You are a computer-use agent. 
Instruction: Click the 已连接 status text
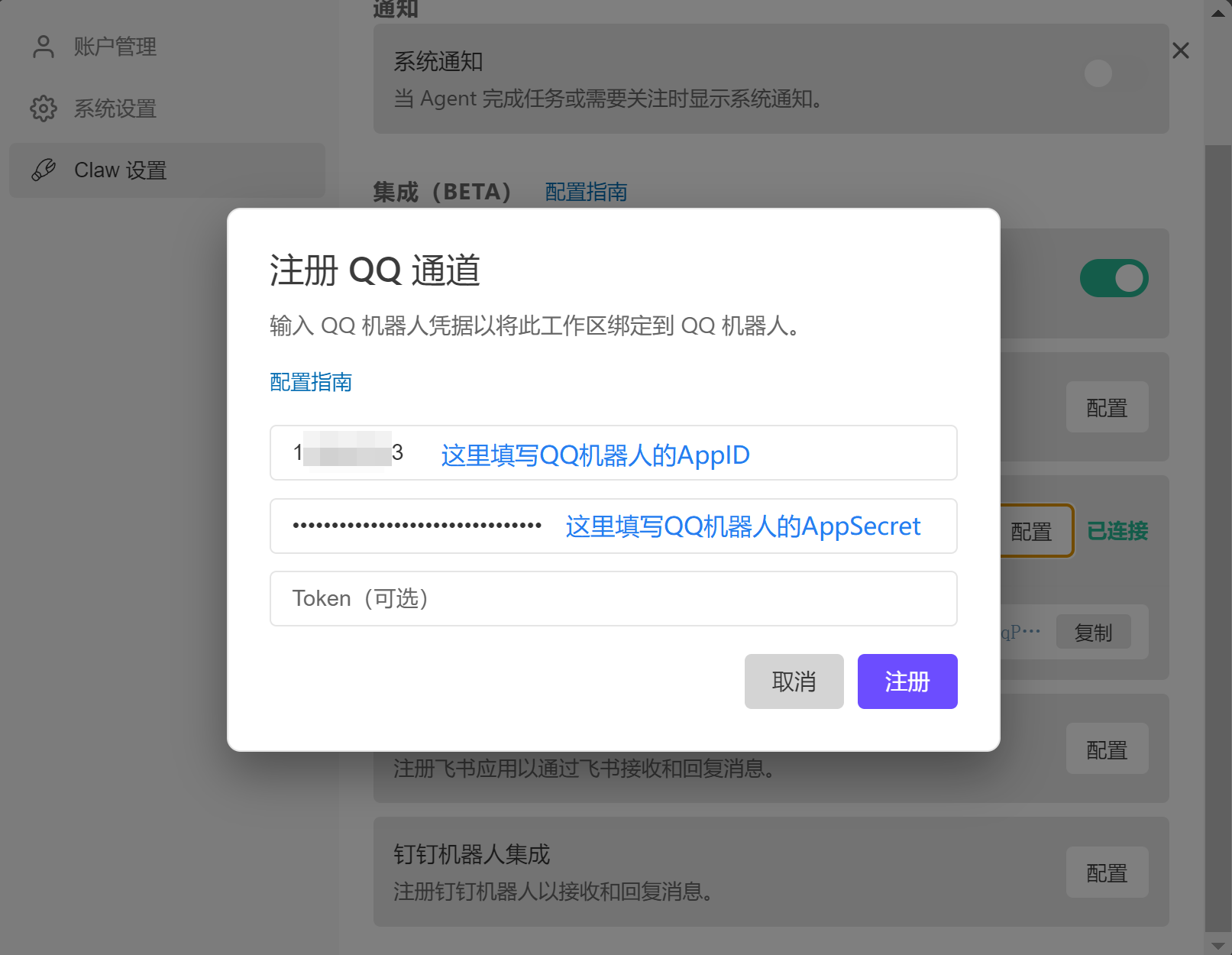point(1117,531)
